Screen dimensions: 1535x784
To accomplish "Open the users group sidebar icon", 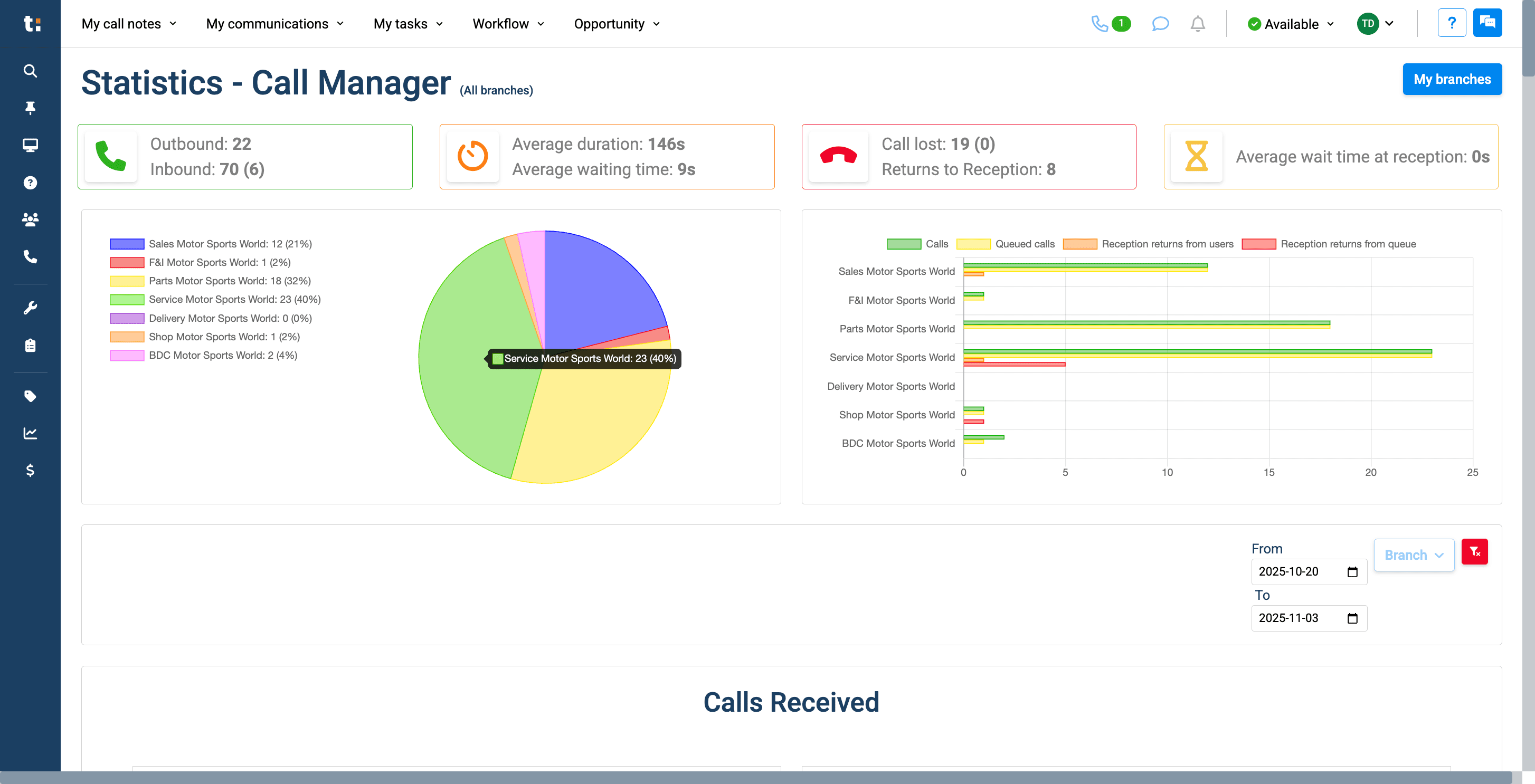I will click(31, 219).
